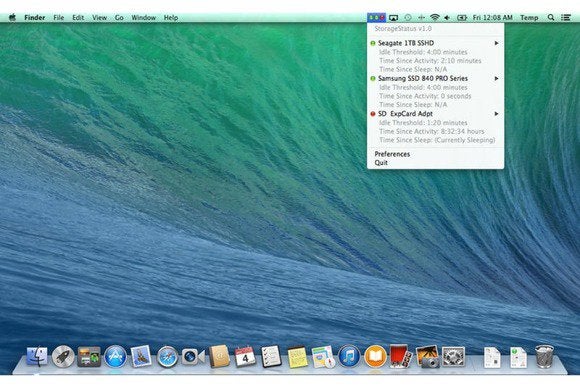Quit StorageStatus from its menu
The image size is (580, 388).
point(381,163)
